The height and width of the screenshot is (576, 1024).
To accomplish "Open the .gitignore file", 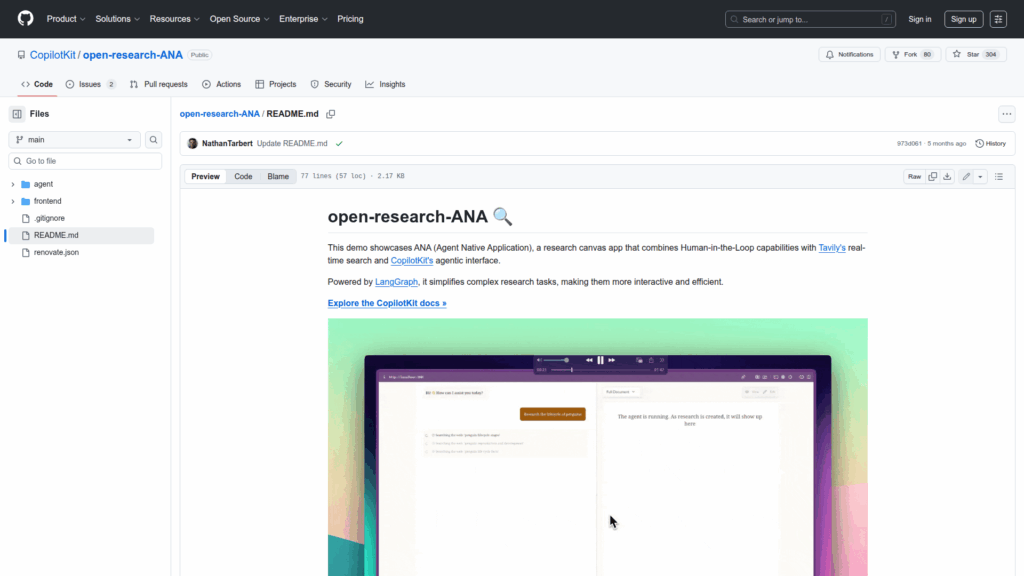I will pos(49,219).
